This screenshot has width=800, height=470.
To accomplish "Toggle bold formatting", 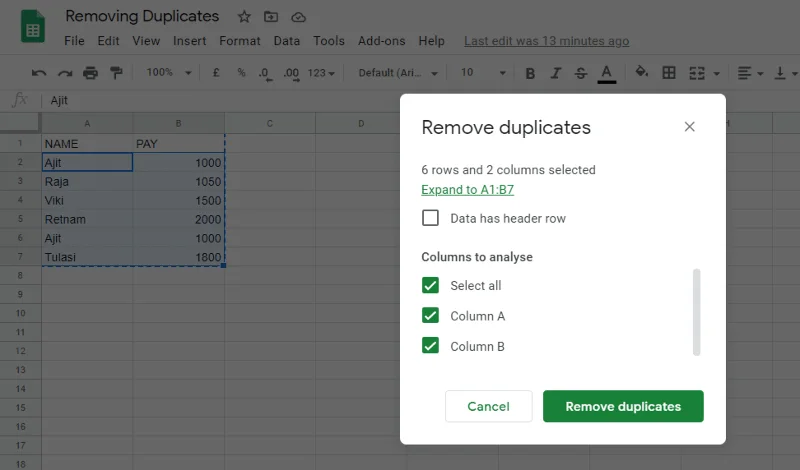I will (x=530, y=73).
